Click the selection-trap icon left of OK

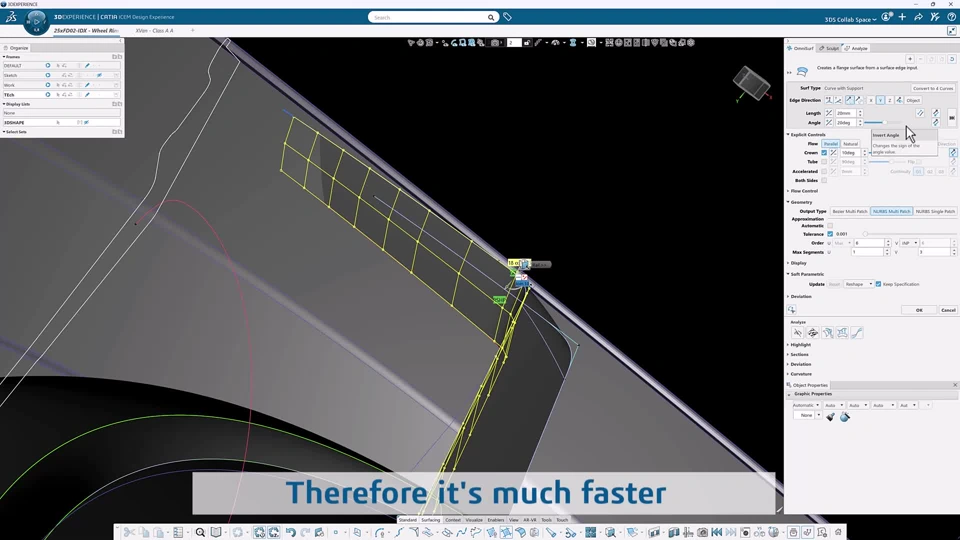[x=792, y=310]
